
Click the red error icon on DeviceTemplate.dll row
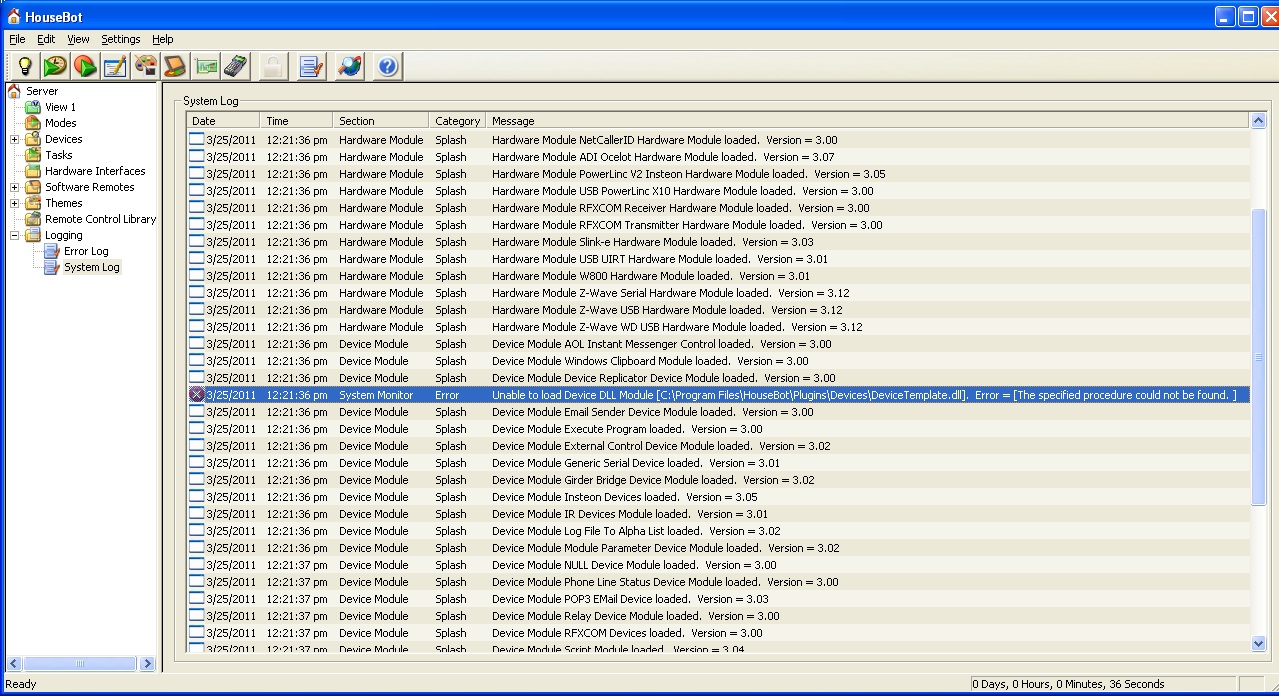click(197, 395)
